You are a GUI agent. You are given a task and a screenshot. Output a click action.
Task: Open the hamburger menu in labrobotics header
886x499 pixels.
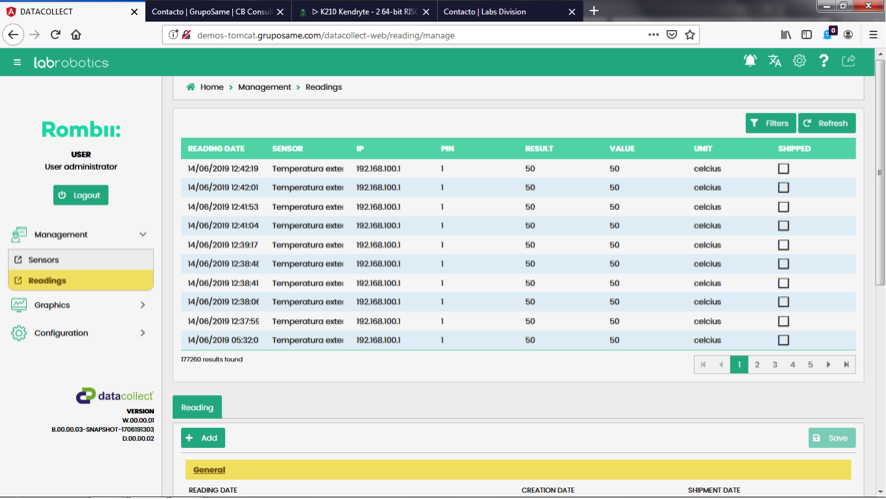[17, 62]
